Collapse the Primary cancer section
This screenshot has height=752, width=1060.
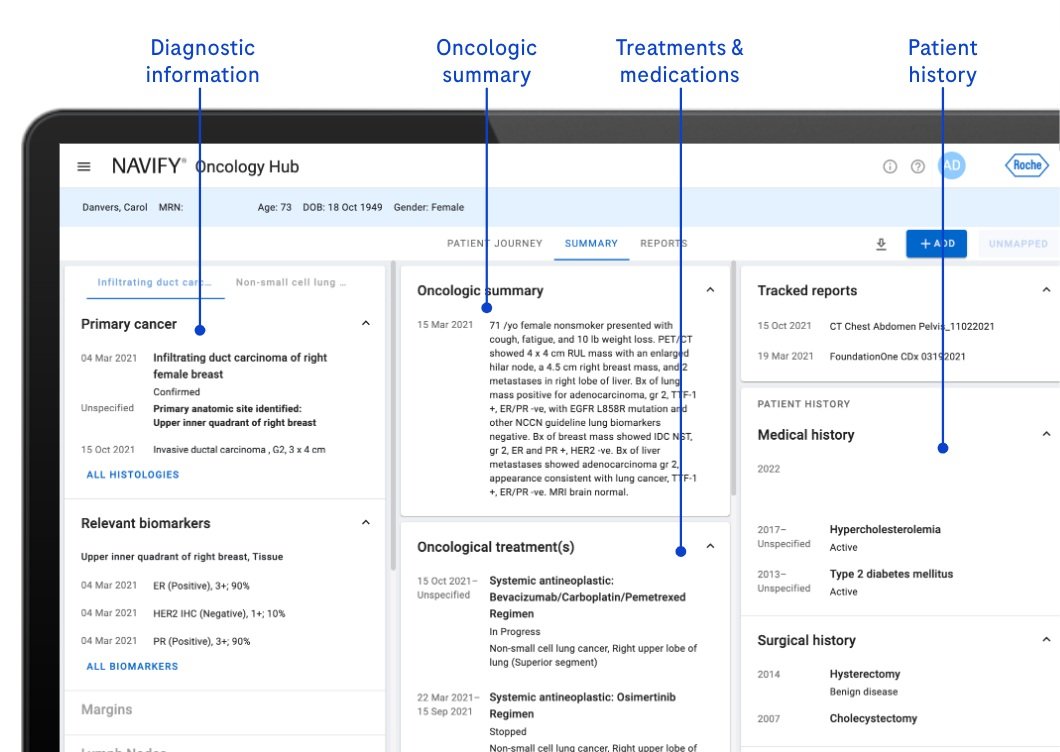click(x=366, y=323)
